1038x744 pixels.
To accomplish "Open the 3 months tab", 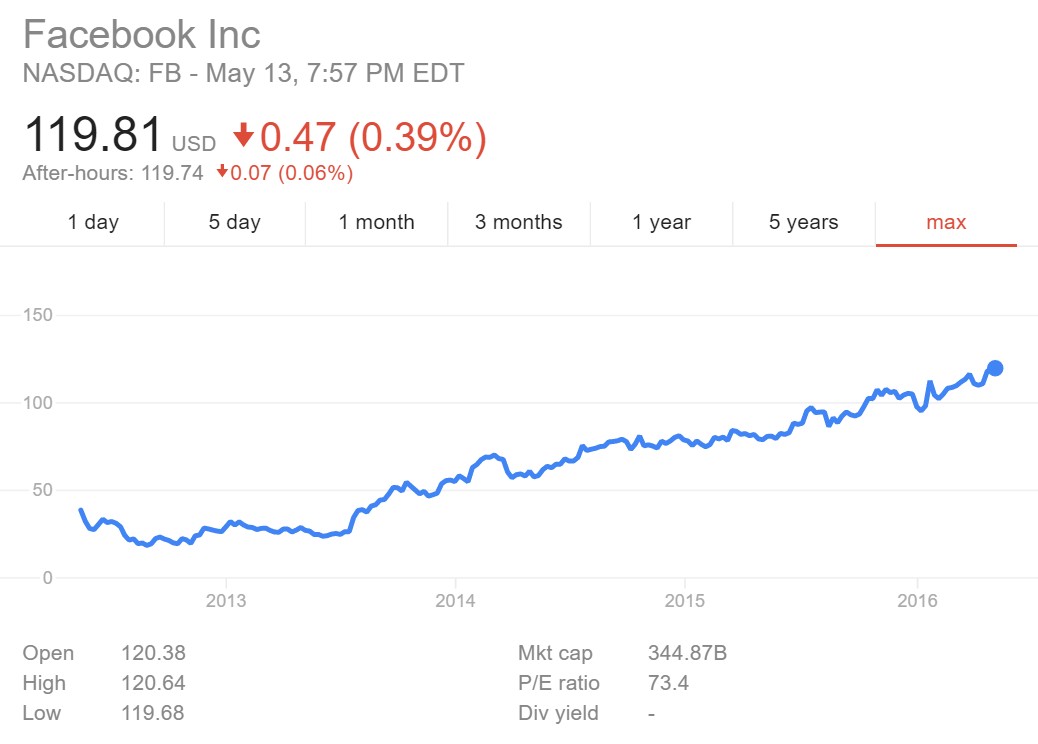I will pos(518,222).
